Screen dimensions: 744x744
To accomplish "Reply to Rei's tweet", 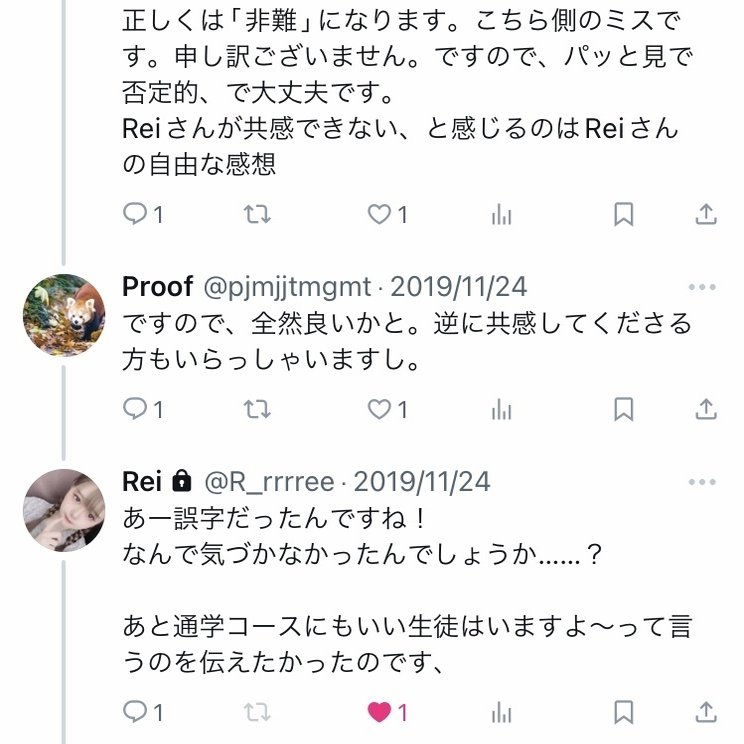I will pyautogui.click(x=135, y=712).
